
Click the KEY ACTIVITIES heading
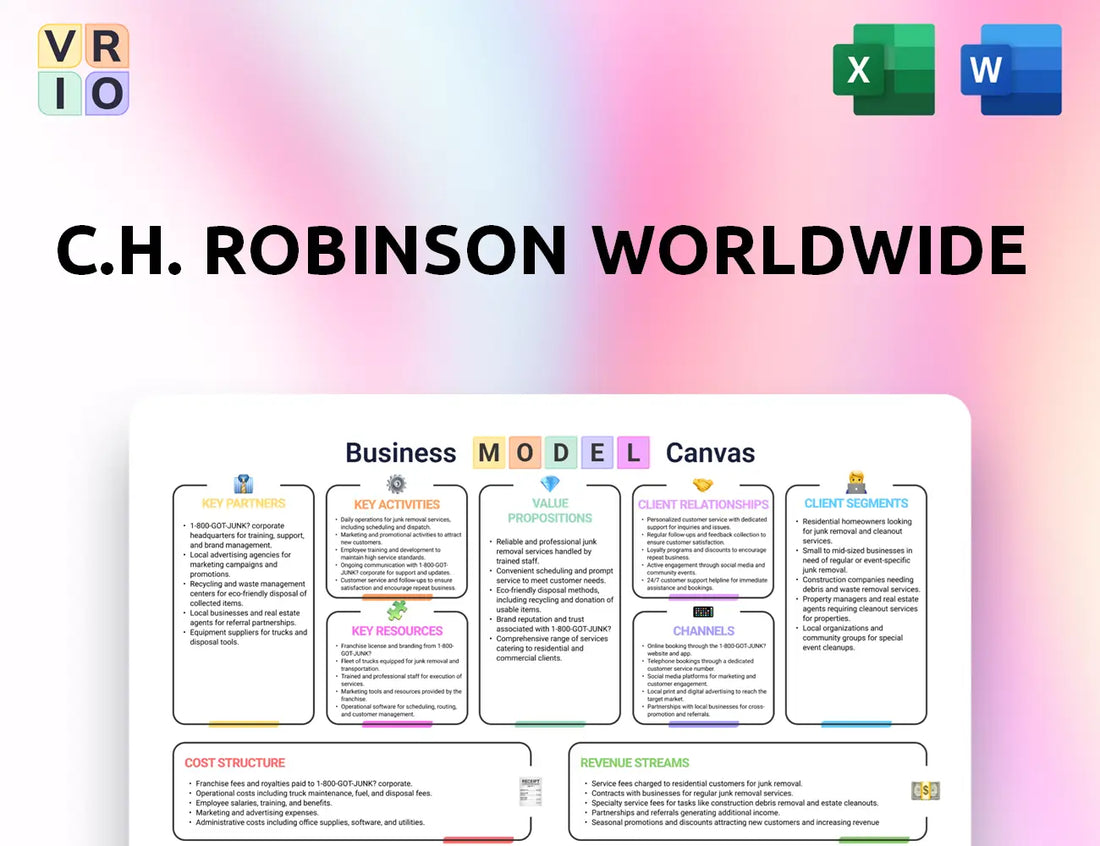[396, 504]
